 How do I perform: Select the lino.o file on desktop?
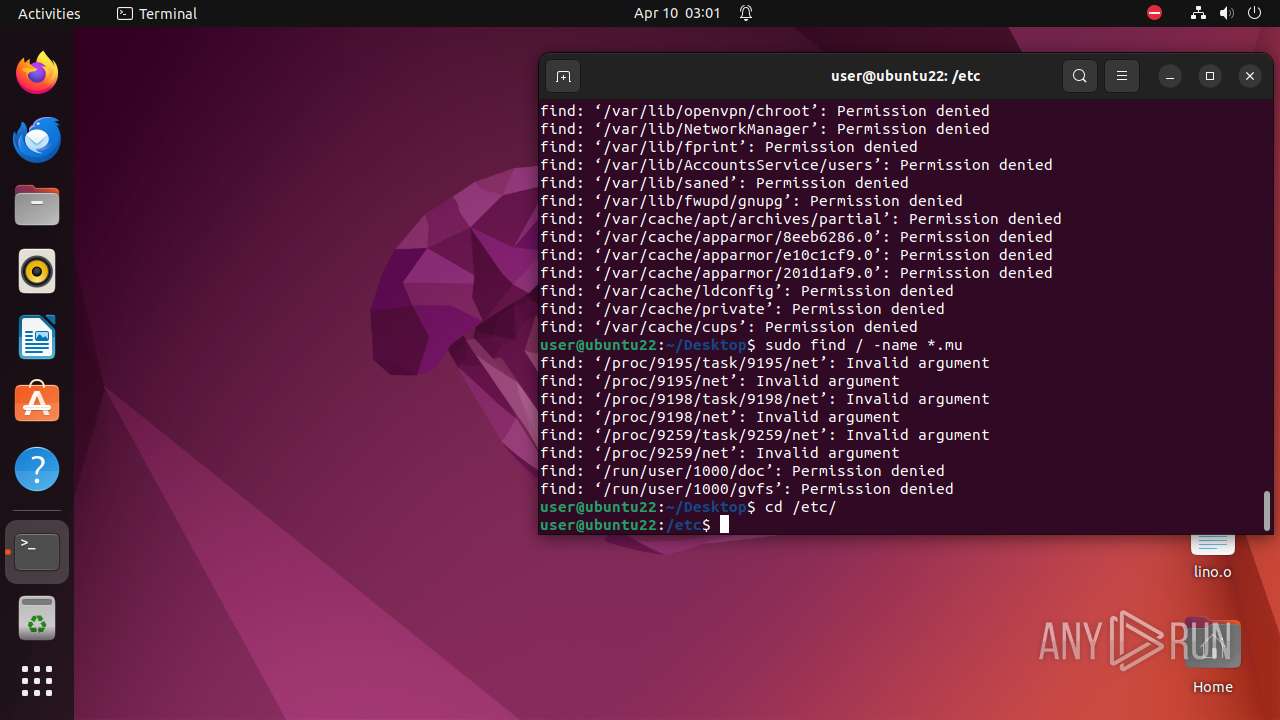click(x=1213, y=558)
